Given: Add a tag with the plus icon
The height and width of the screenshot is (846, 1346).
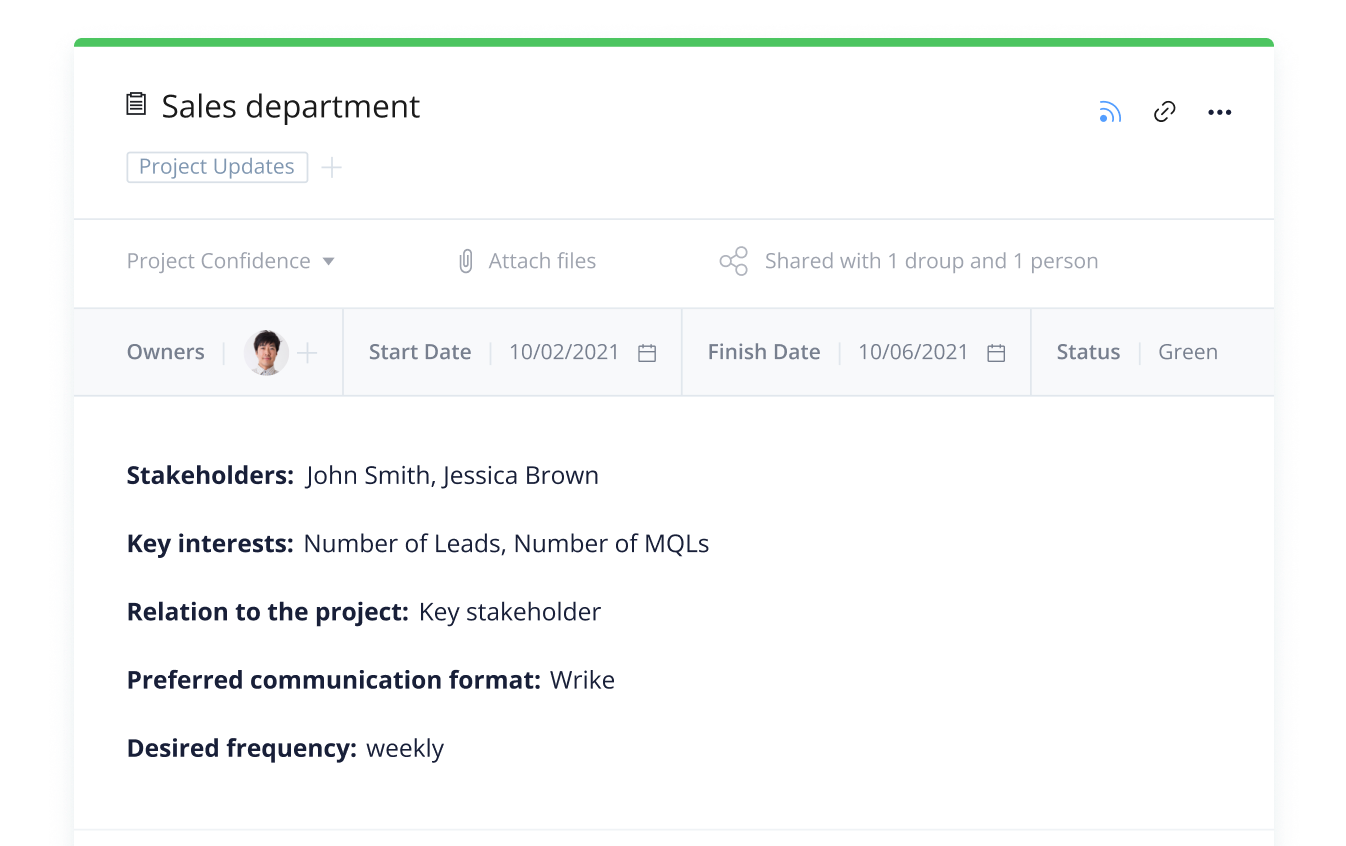Looking at the screenshot, I should [331, 167].
